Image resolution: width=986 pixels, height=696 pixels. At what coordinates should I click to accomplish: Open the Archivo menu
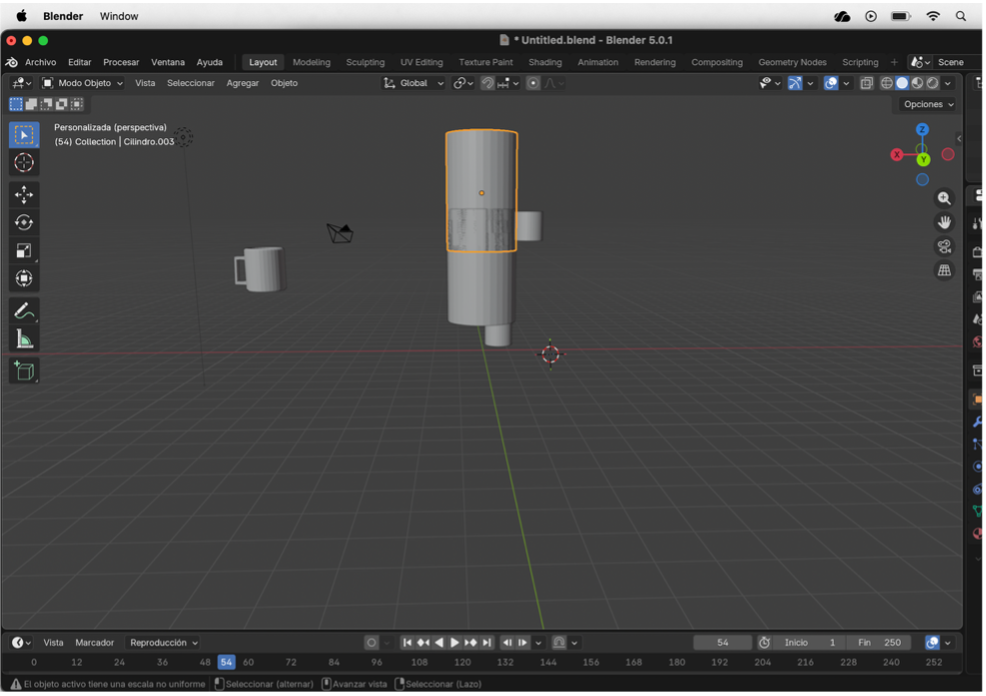41,62
